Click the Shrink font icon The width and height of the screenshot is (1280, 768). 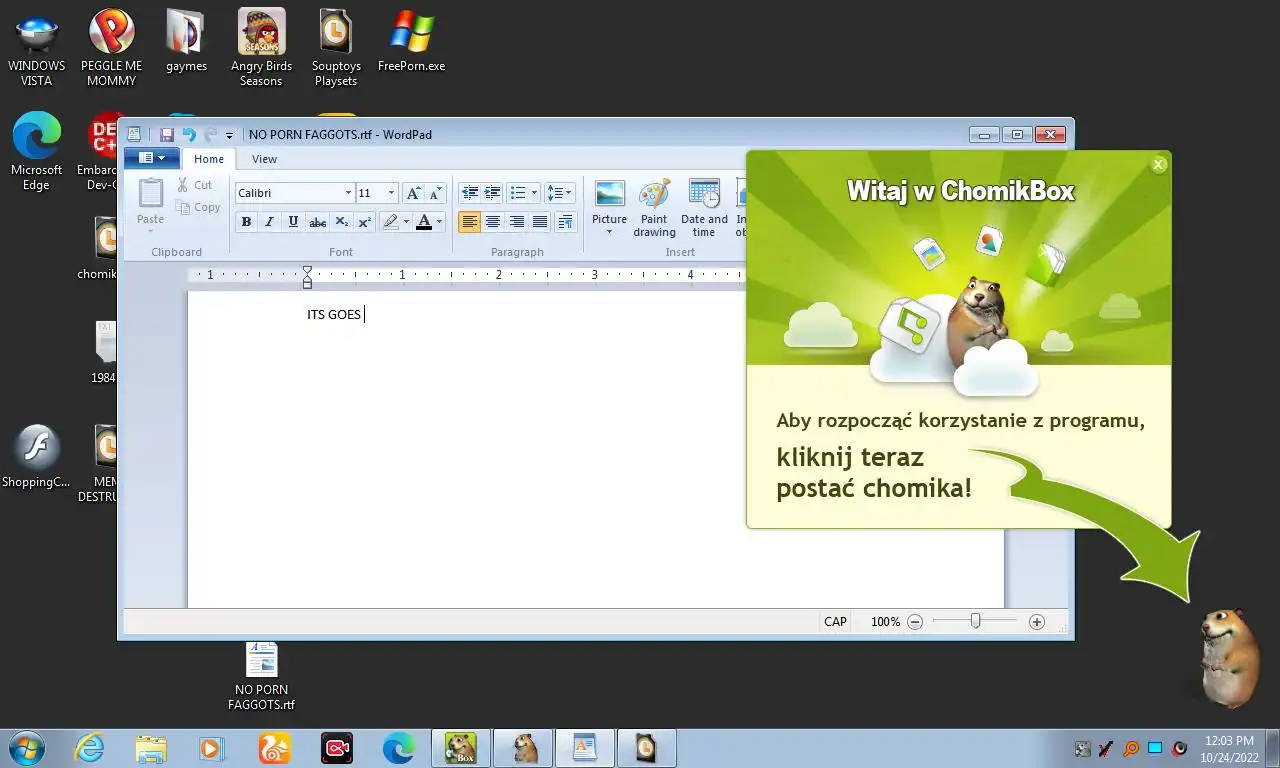click(435, 193)
